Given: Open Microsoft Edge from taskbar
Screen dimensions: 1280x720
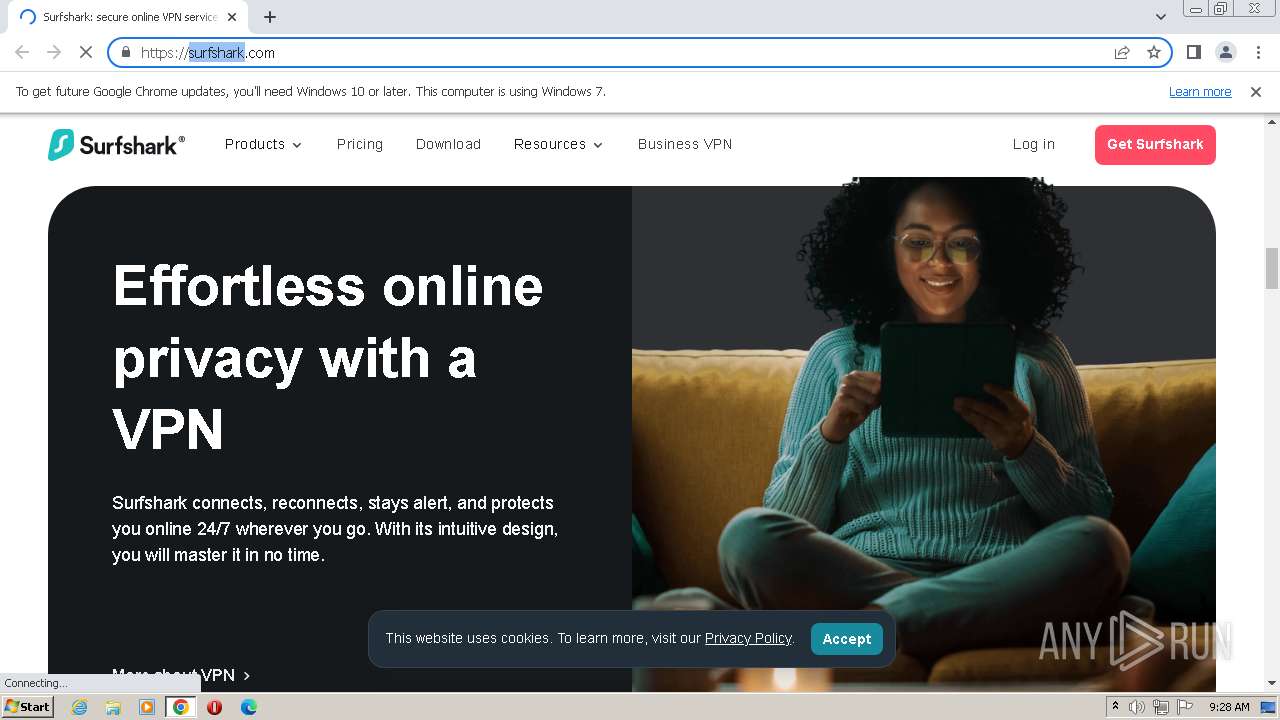Looking at the screenshot, I should (248, 707).
